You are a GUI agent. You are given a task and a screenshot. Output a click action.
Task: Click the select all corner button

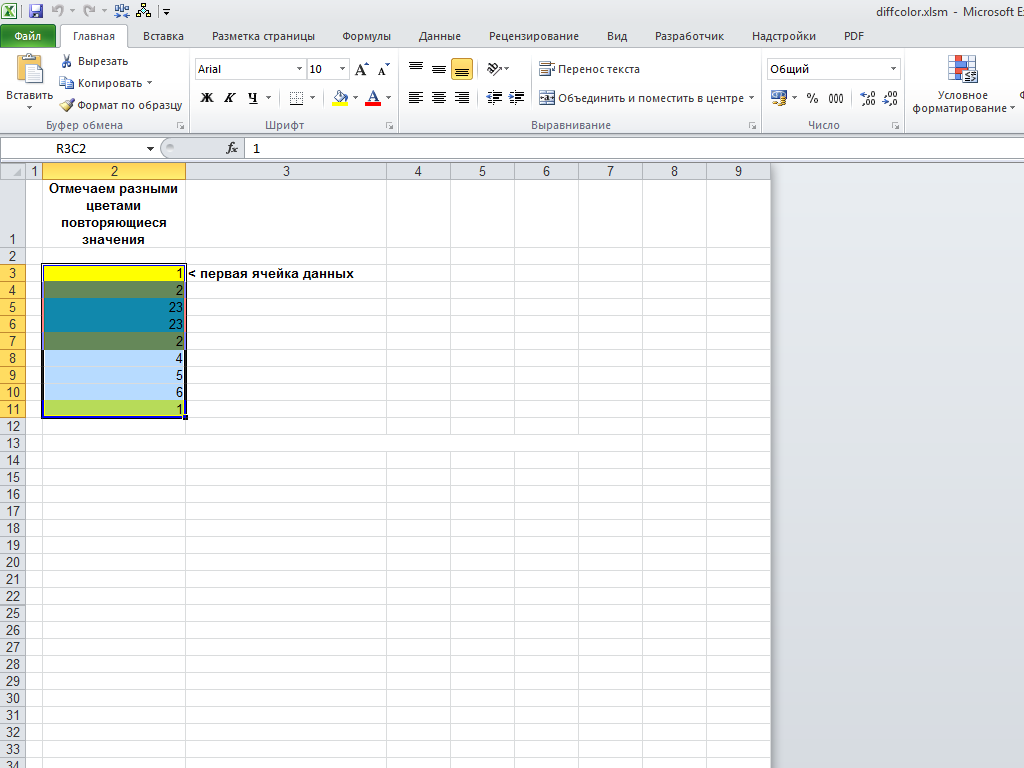click(x=12, y=171)
